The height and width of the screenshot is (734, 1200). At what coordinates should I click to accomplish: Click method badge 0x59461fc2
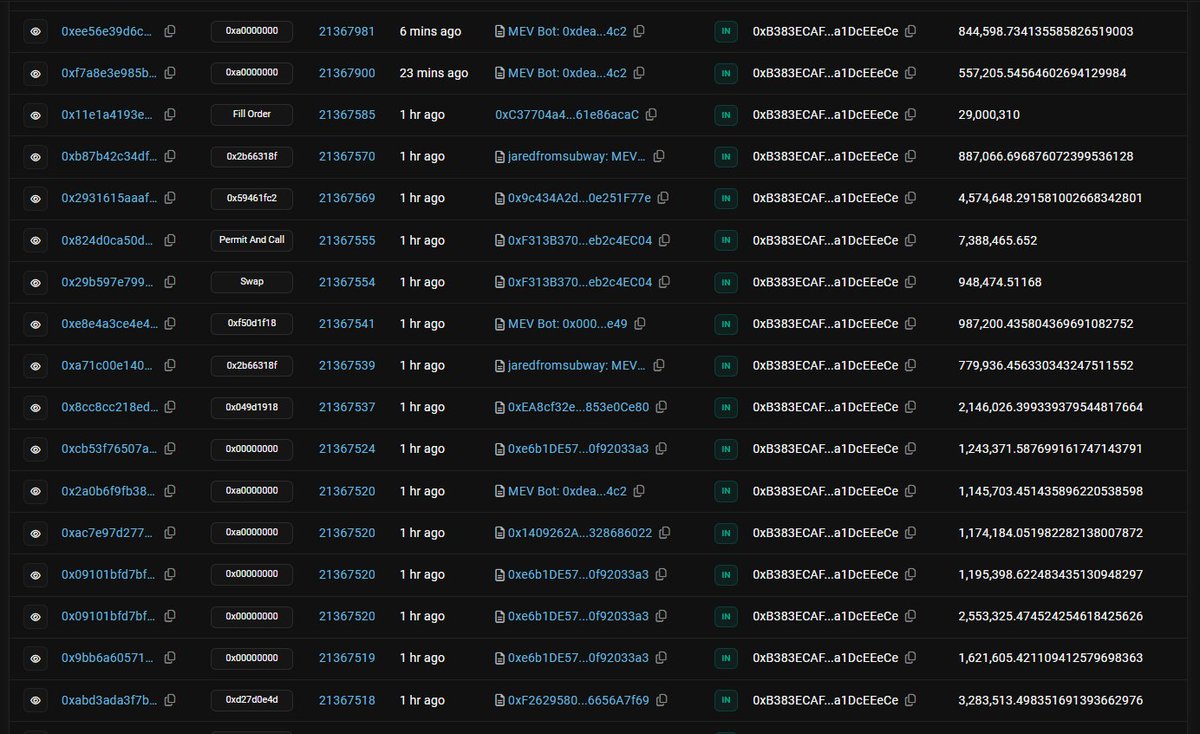(252, 199)
